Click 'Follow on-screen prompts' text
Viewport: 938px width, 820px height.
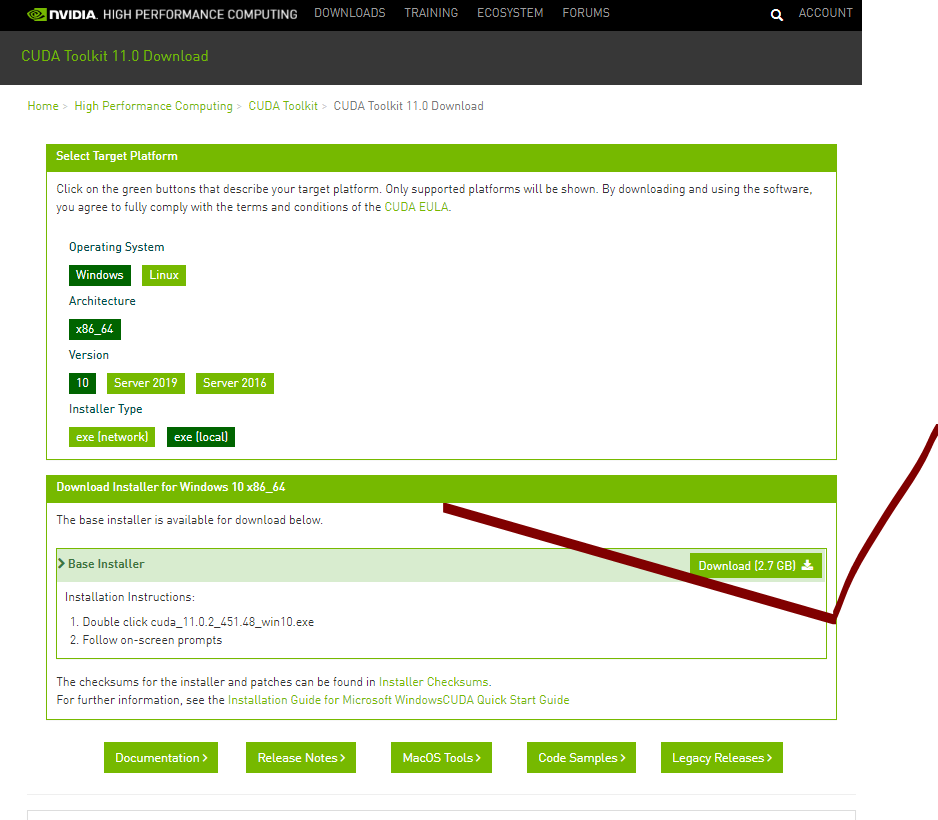[x=152, y=640]
